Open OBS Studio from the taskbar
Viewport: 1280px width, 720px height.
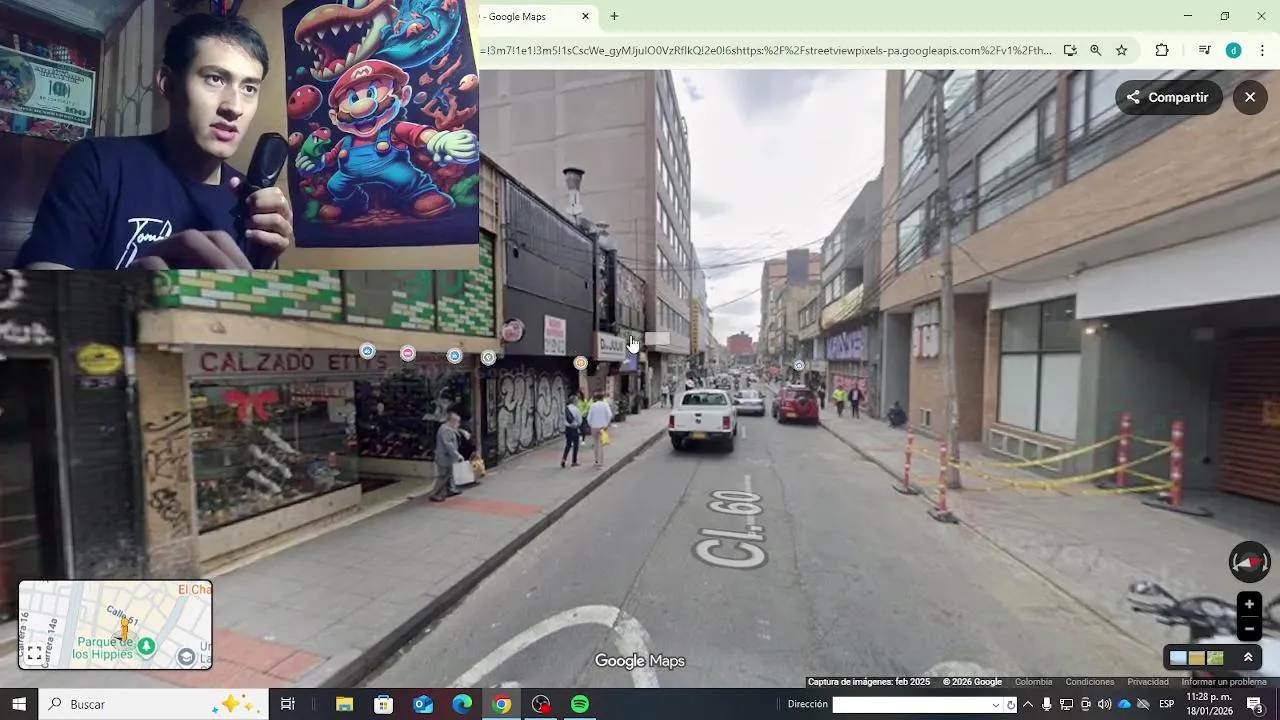(541, 704)
